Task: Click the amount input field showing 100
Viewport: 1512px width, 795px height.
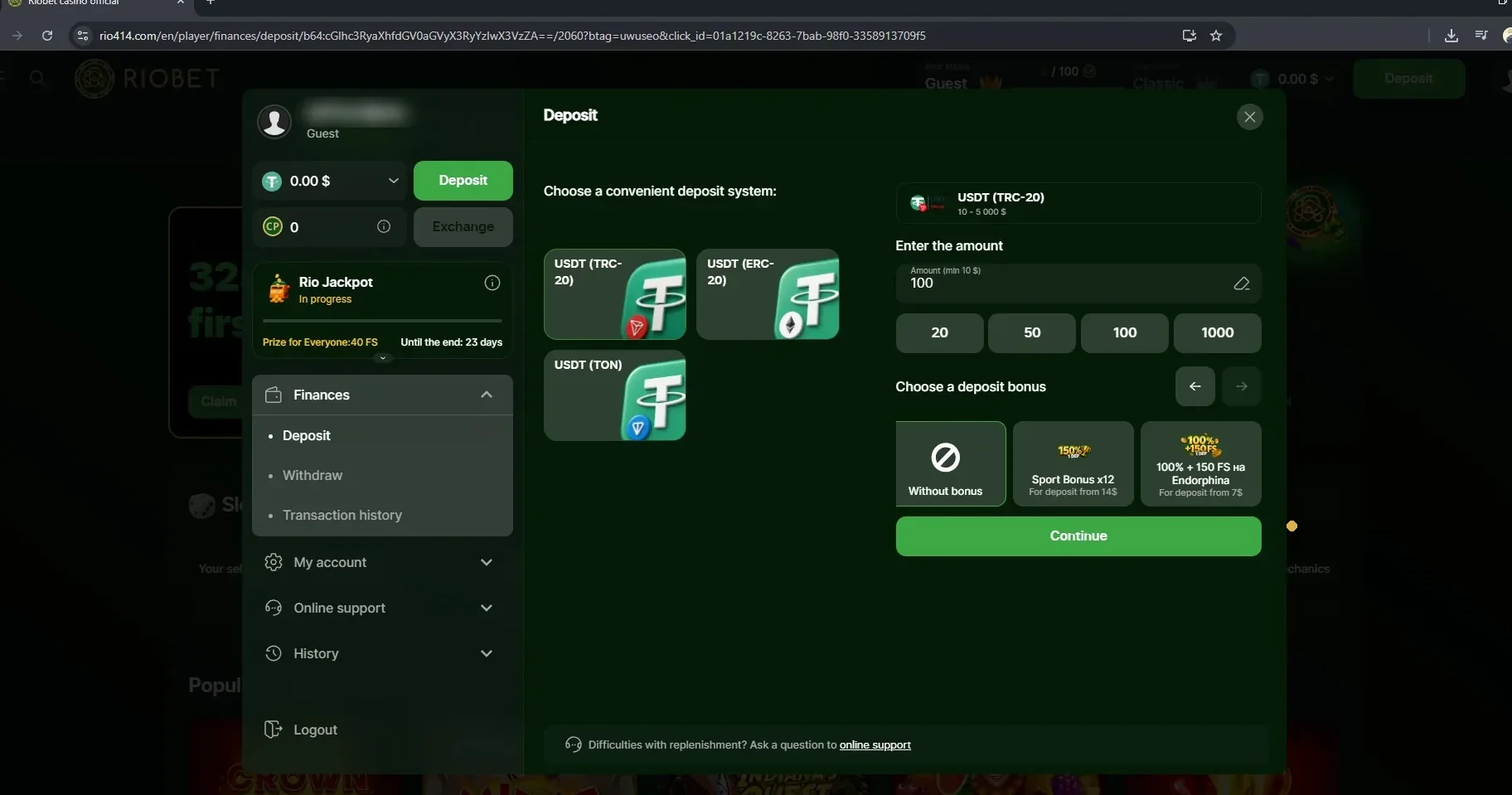Action: click(1078, 284)
